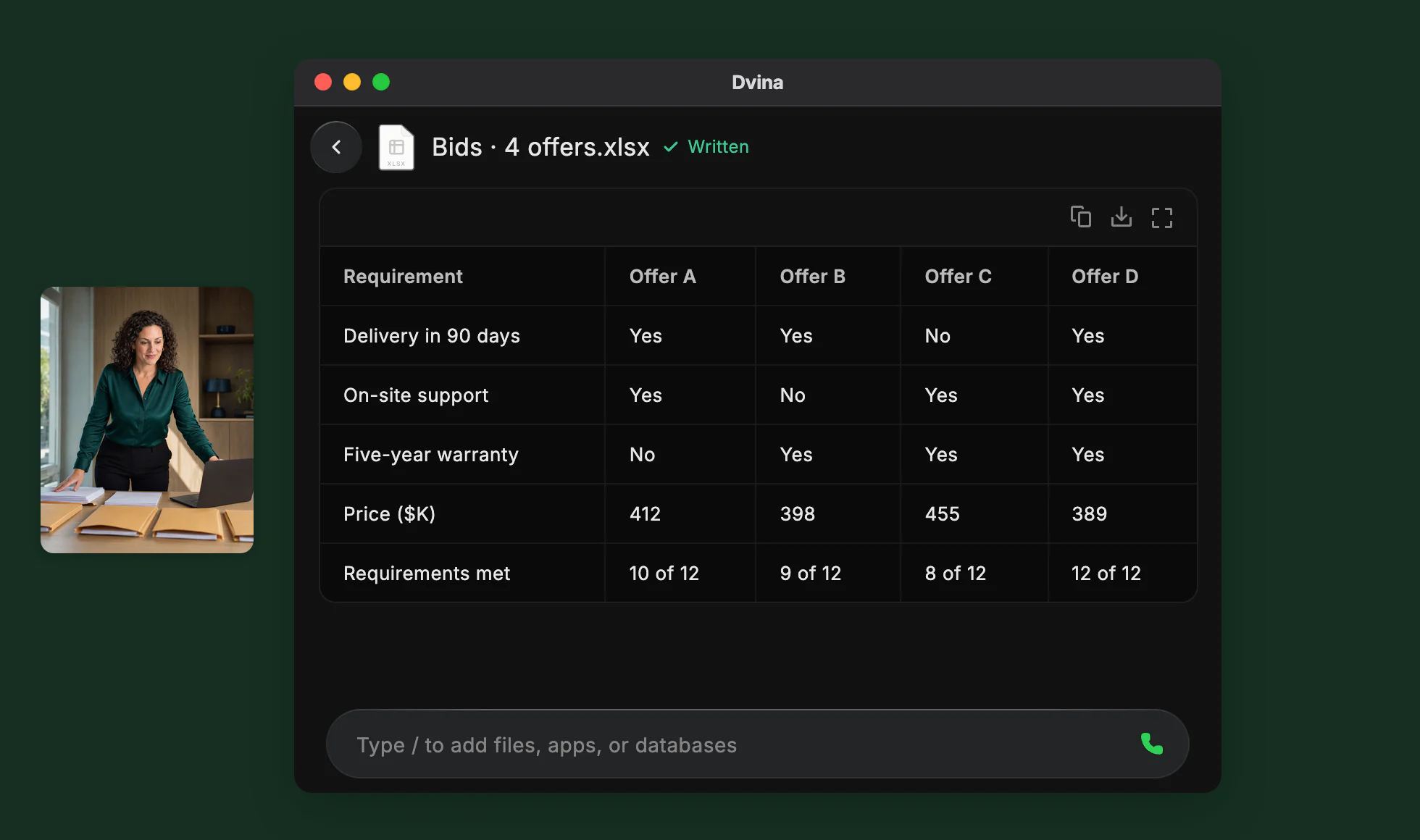Click the 'Price ($K)' row label
Image resolution: width=1420 pixels, height=840 pixels.
[x=389, y=514]
